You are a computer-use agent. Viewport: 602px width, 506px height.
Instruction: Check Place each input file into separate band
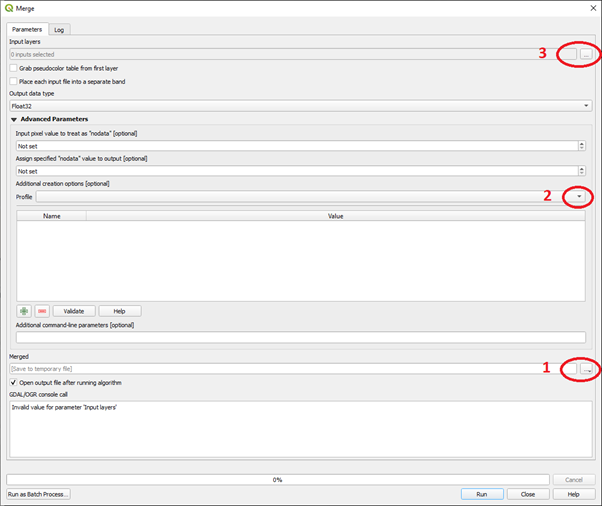(13, 81)
